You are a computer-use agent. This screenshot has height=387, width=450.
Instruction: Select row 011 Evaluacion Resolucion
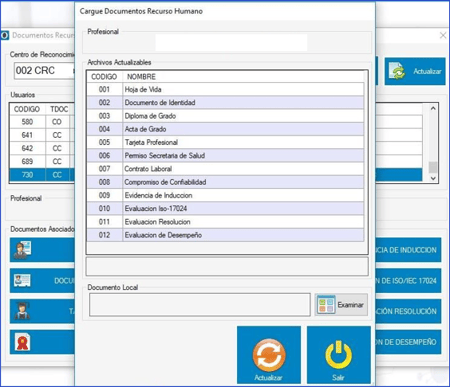(225, 222)
